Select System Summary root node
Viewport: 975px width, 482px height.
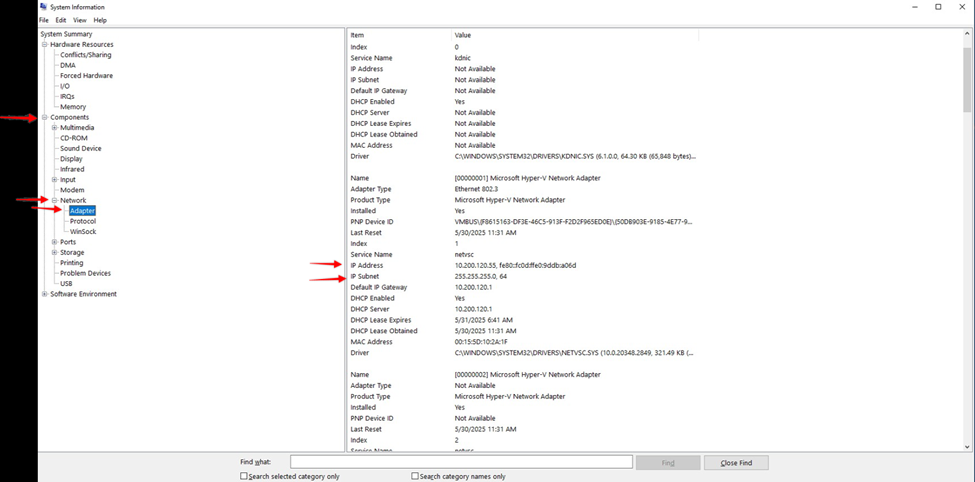coord(66,34)
